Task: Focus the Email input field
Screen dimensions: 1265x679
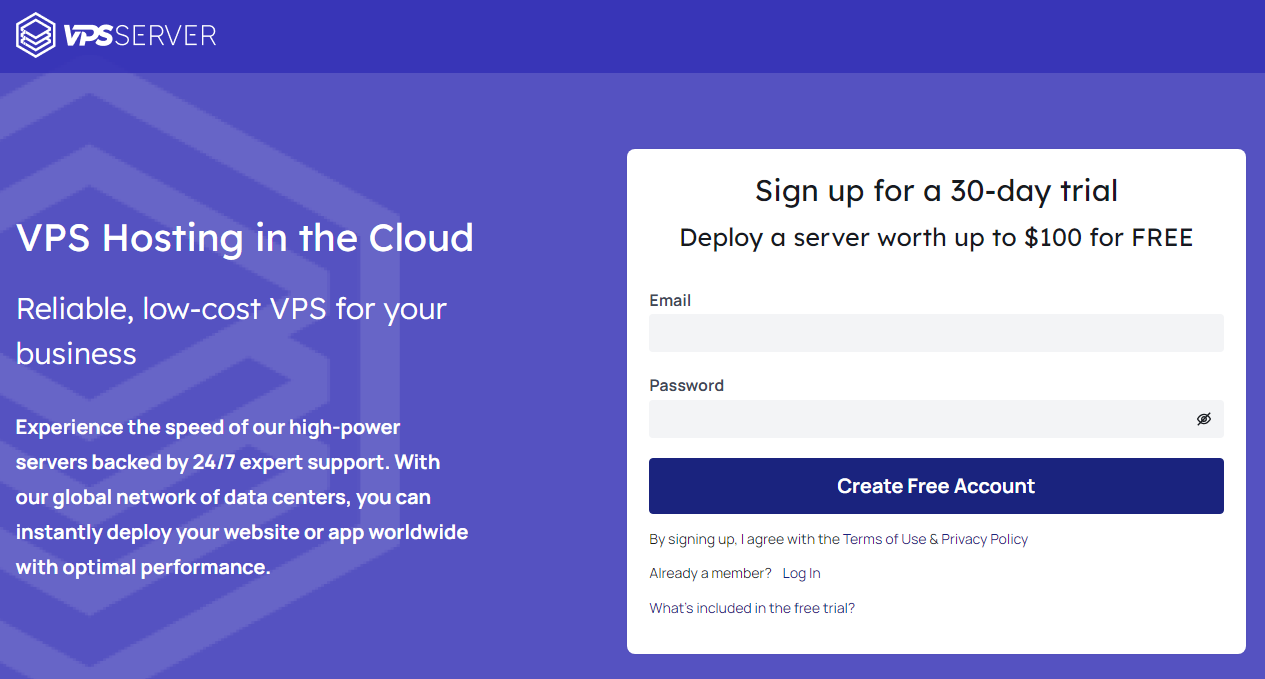Action: tap(935, 333)
